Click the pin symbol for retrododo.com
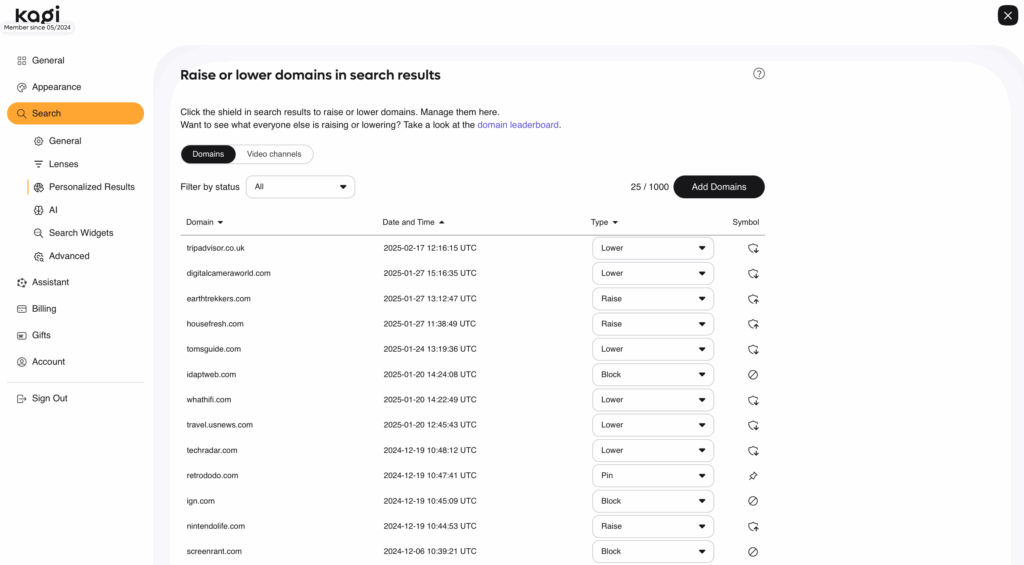This screenshot has height=565, width=1024. (753, 476)
